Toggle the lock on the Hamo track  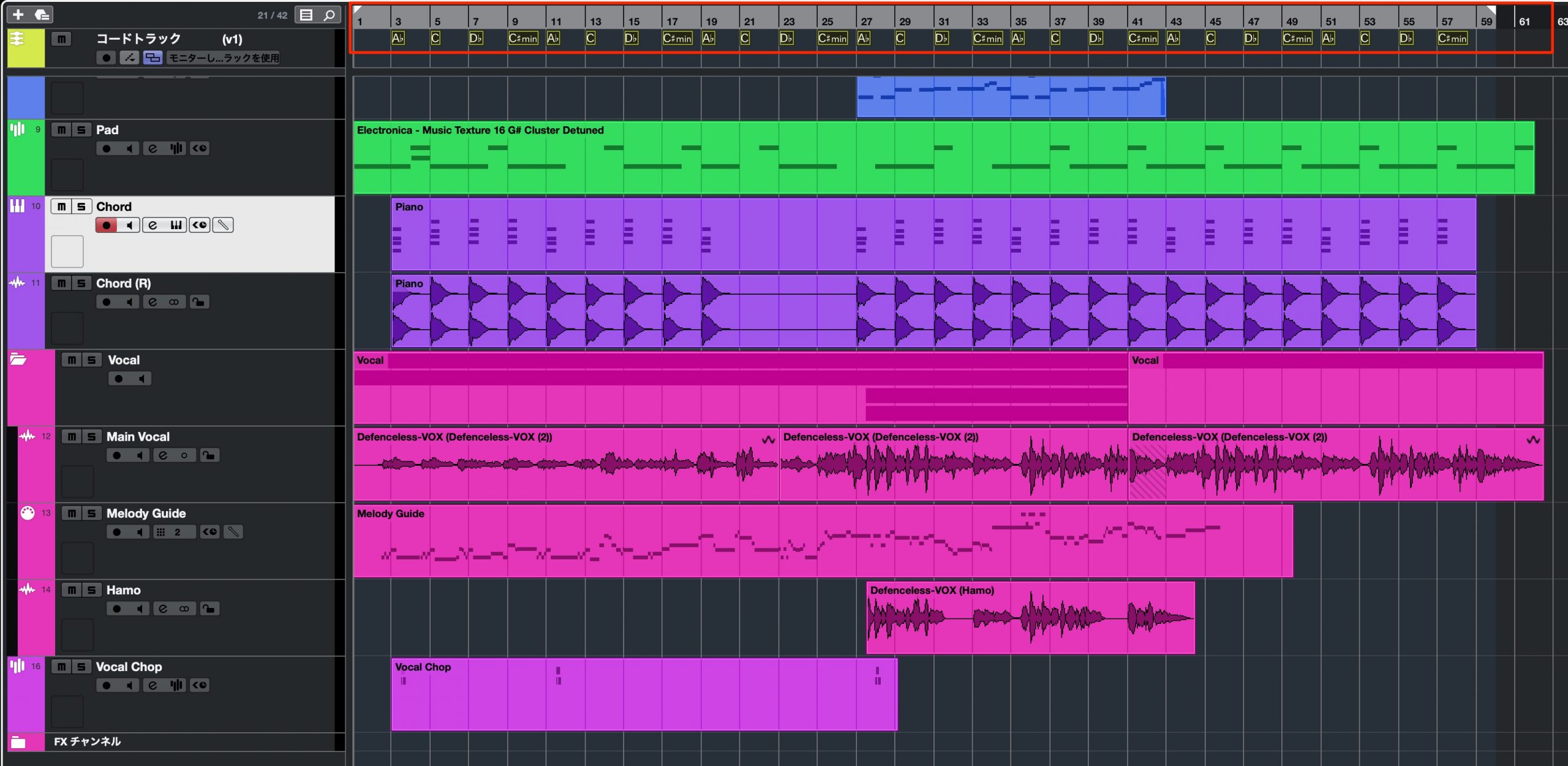209,609
